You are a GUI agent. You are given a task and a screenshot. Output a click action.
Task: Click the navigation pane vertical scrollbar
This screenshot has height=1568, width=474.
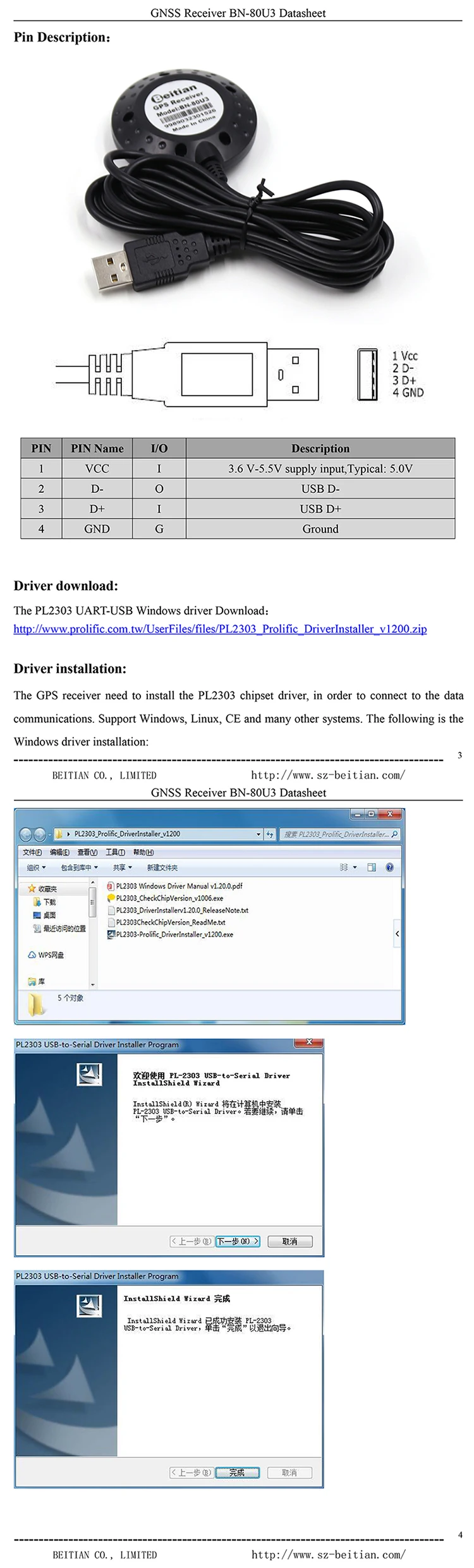point(93,932)
